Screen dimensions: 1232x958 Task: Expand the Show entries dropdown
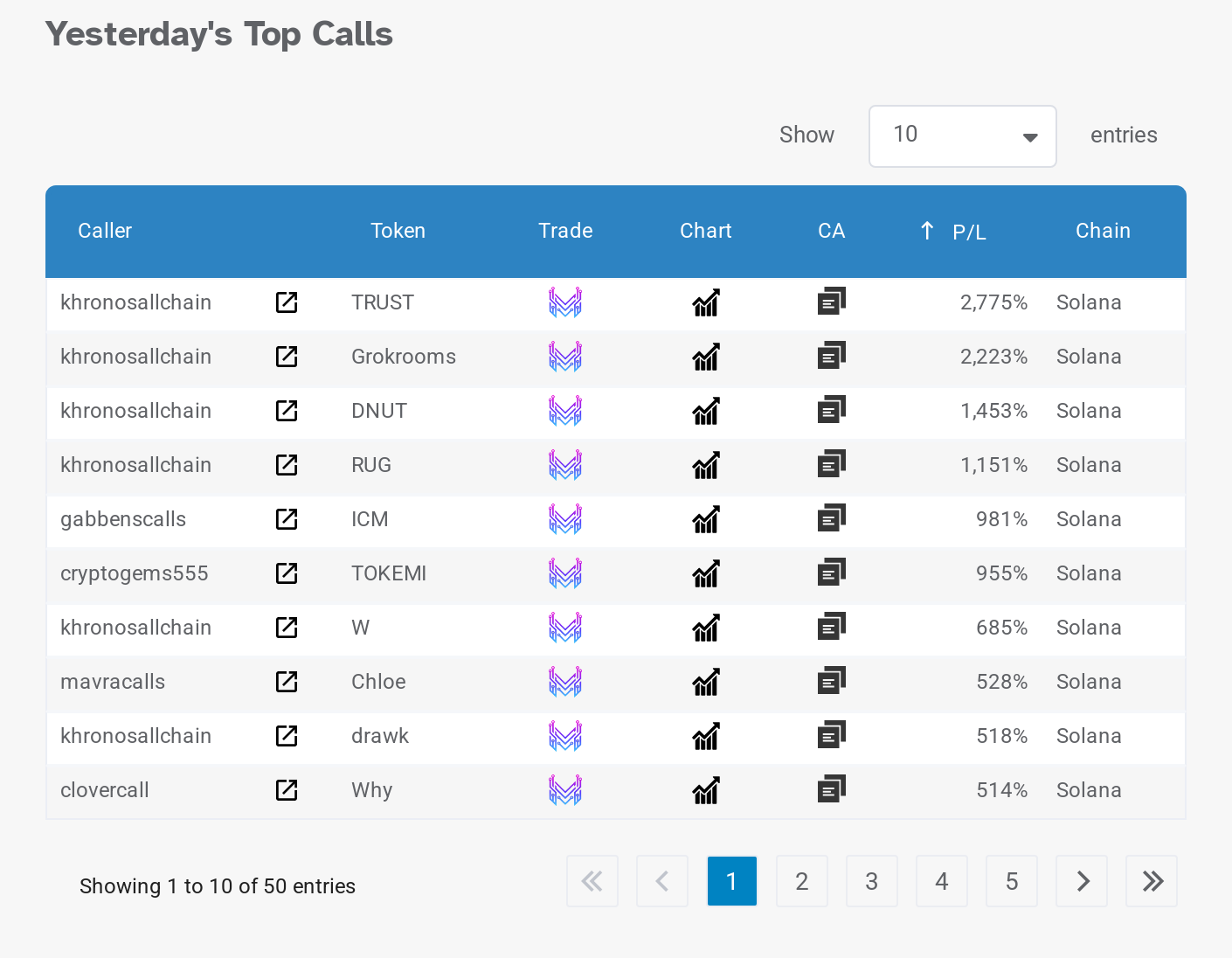pos(962,136)
